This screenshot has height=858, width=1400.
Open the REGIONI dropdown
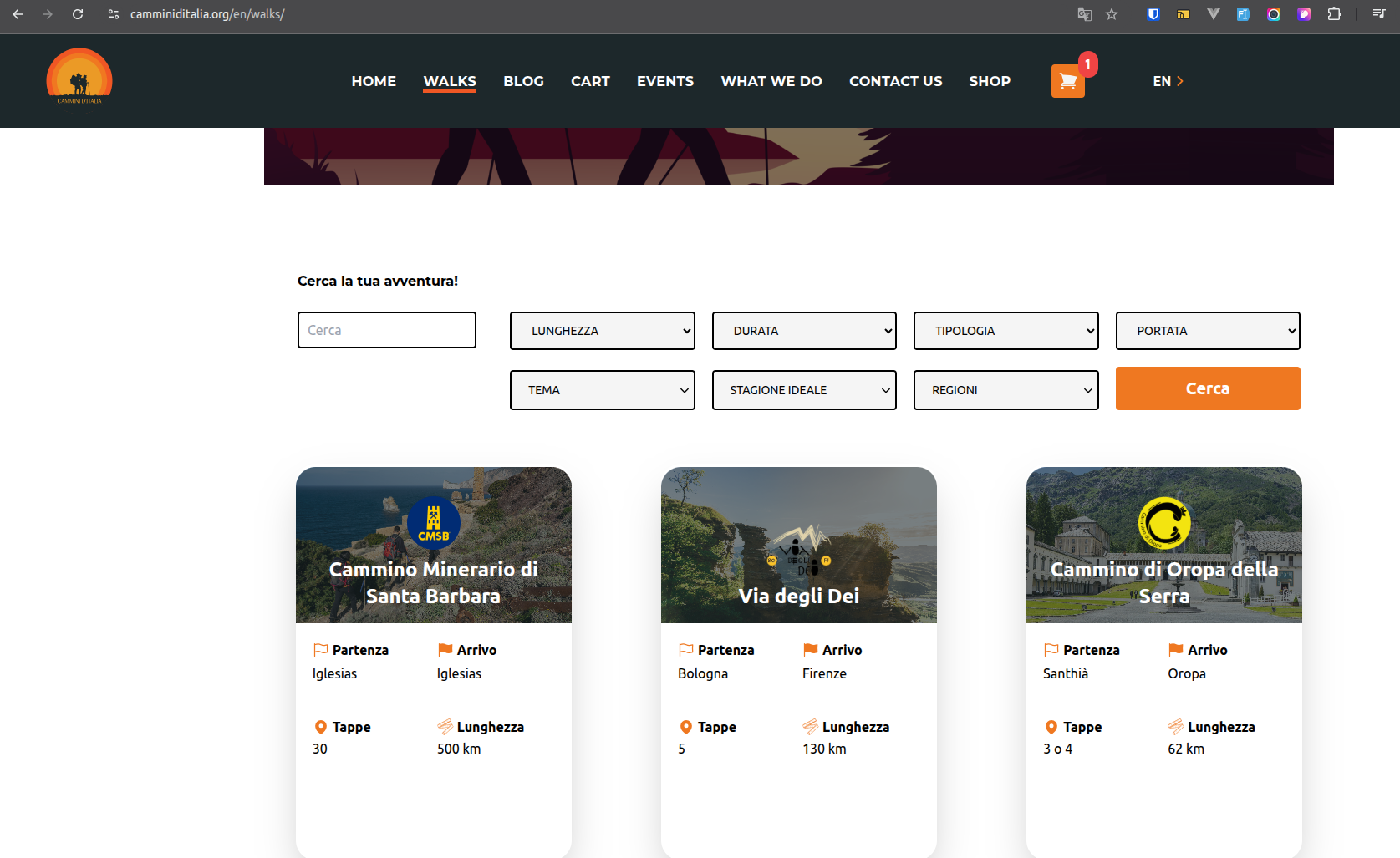coord(1006,390)
